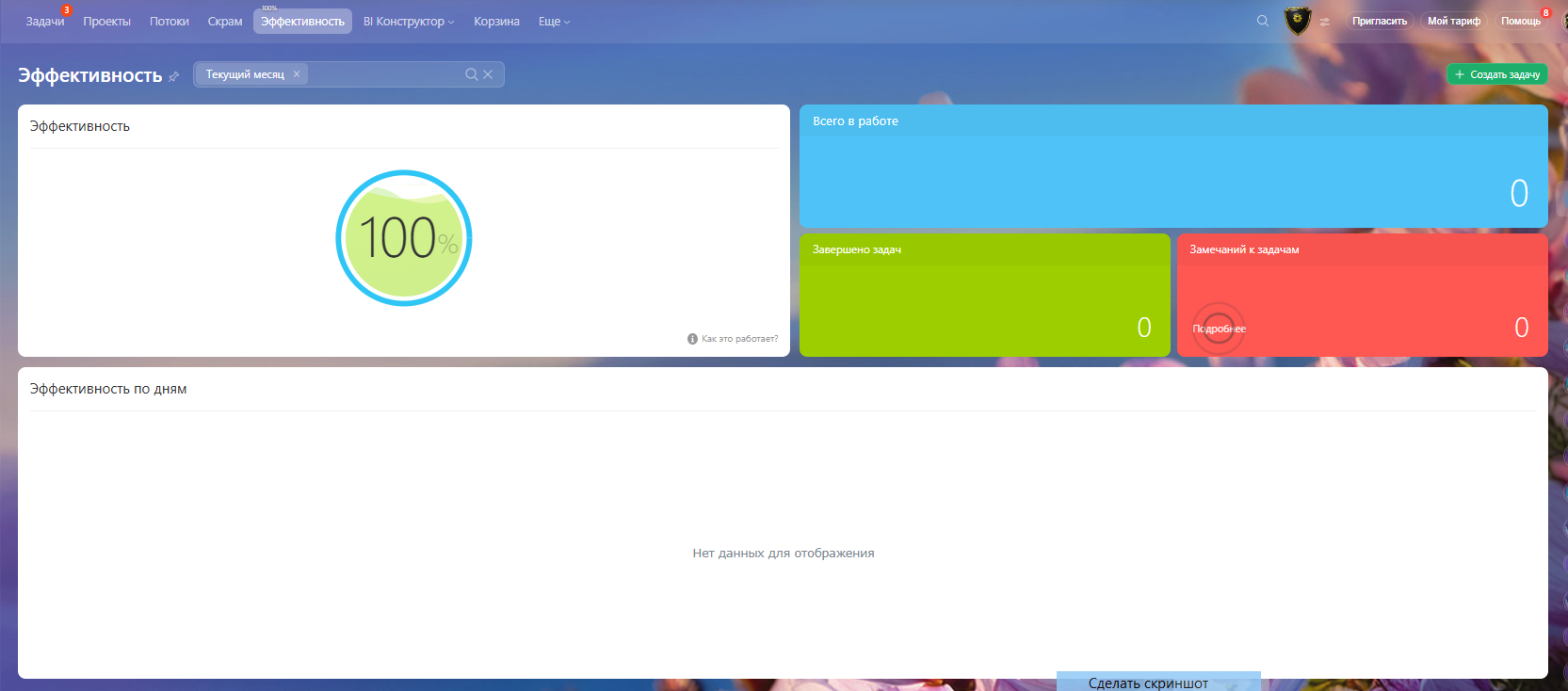
Task: Expand the Еще menu
Action: coord(554,22)
